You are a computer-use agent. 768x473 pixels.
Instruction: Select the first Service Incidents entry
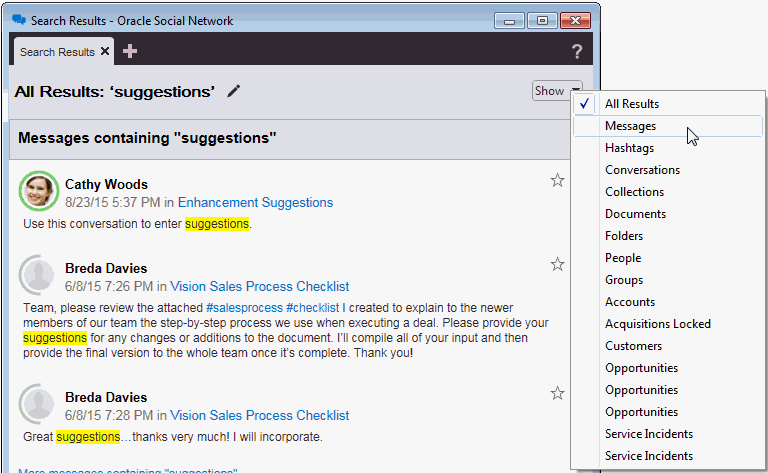(x=668, y=434)
